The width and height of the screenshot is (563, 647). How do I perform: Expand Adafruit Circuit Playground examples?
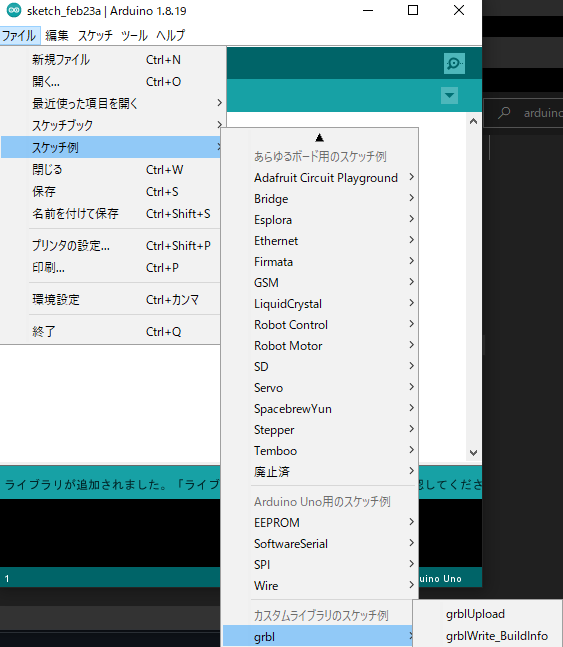tap(320, 178)
